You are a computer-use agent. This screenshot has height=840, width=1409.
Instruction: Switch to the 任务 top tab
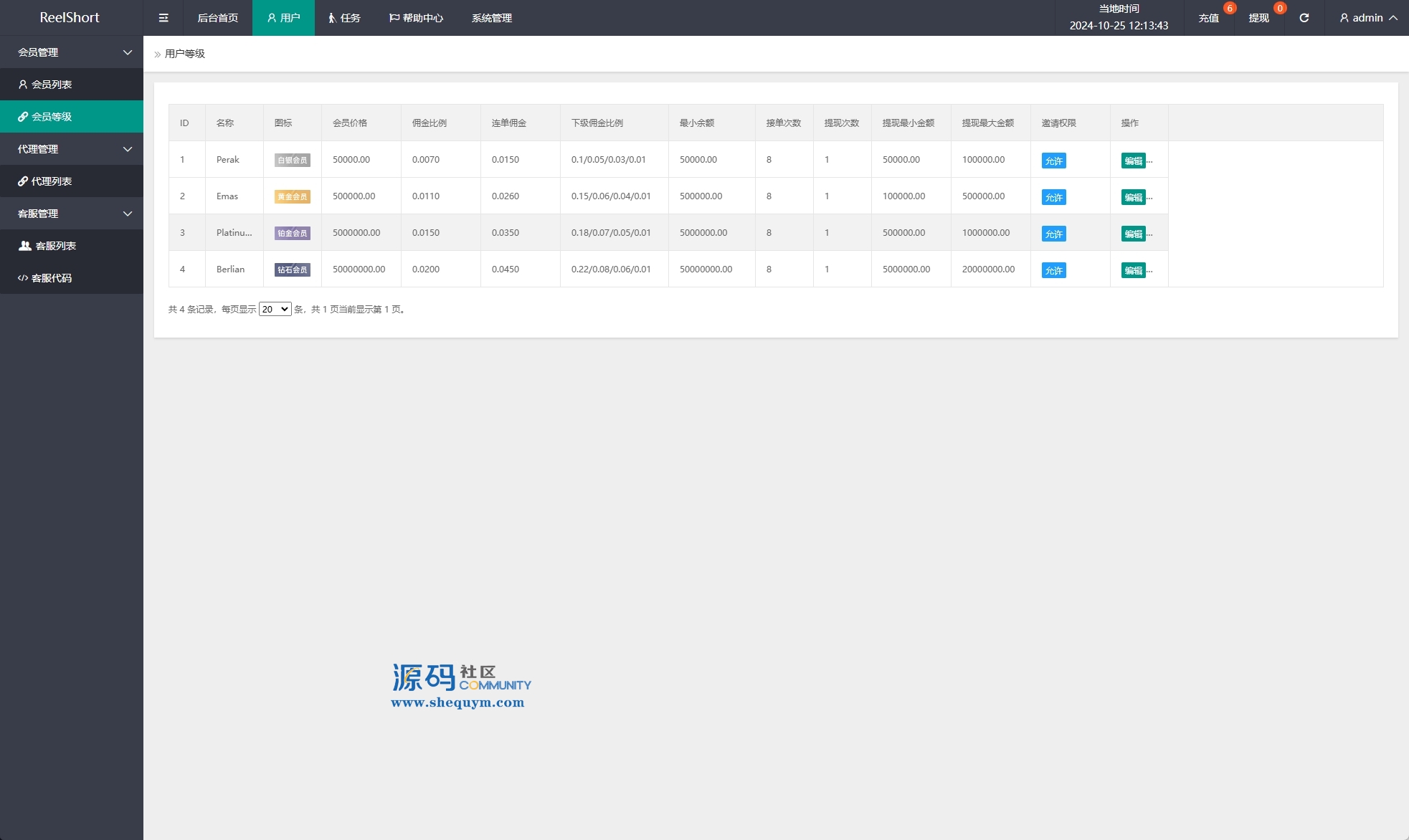(x=344, y=18)
